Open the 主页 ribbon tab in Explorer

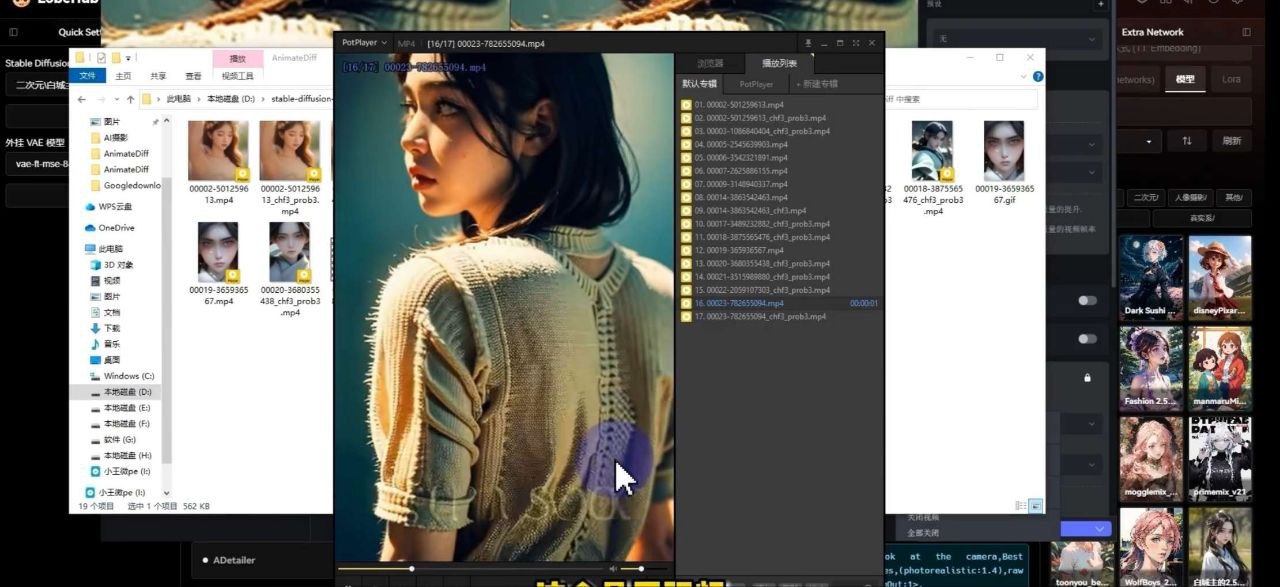pyautogui.click(x=123, y=76)
